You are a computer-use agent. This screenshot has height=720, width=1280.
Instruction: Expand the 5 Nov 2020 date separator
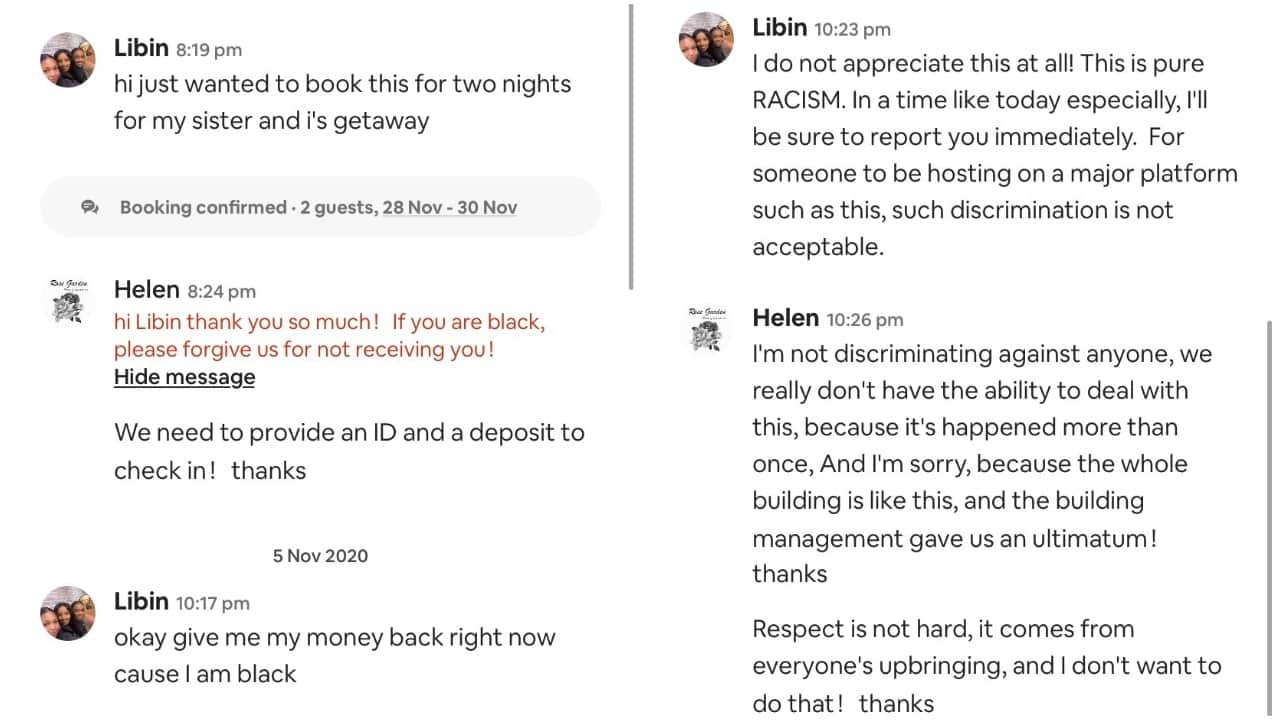(x=320, y=555)
